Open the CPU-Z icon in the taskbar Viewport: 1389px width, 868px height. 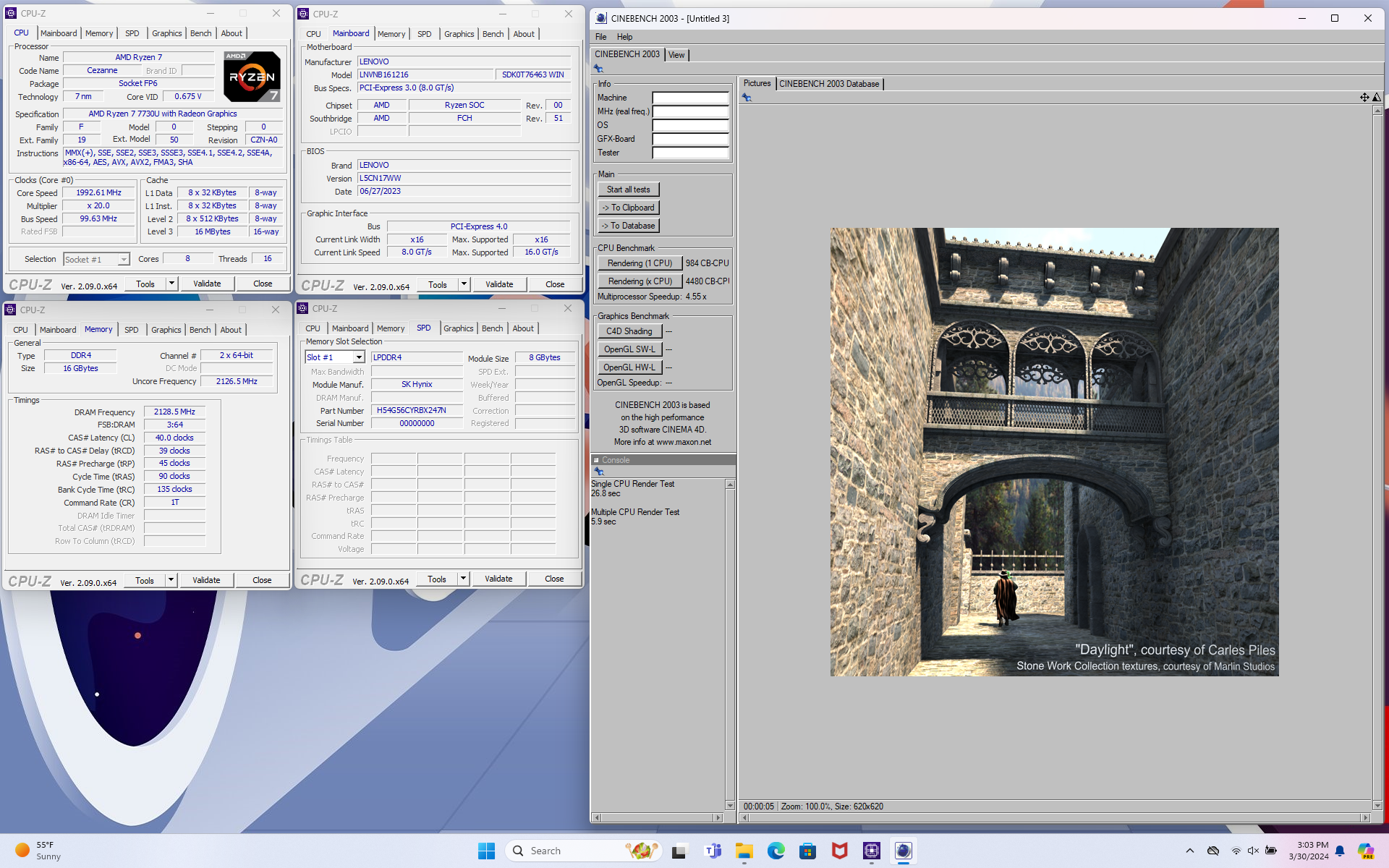pos(871,851)
